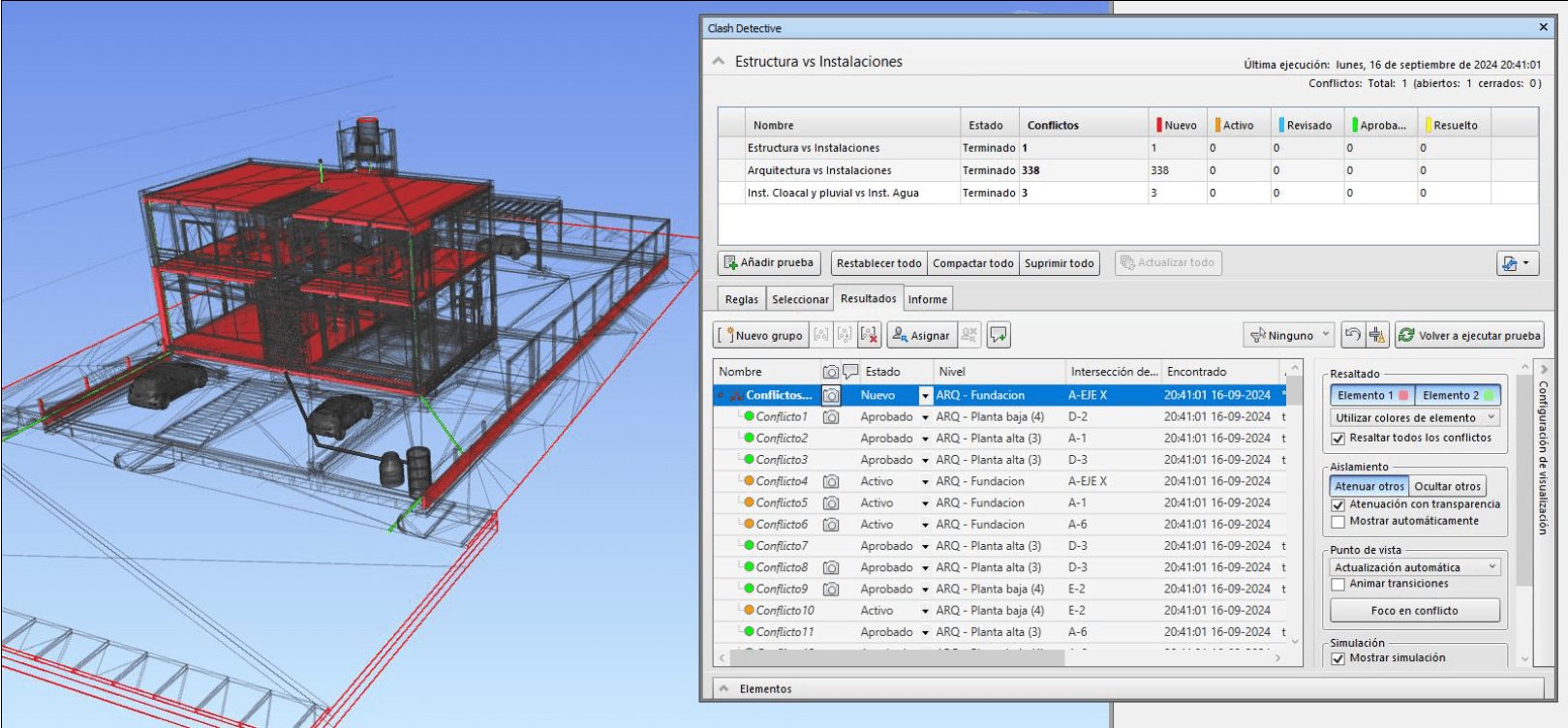The height and width of the screenshot is (728, 1568).
Task: Open Utilizar colores de elemento dropdown
Action: coord(1415,418)
